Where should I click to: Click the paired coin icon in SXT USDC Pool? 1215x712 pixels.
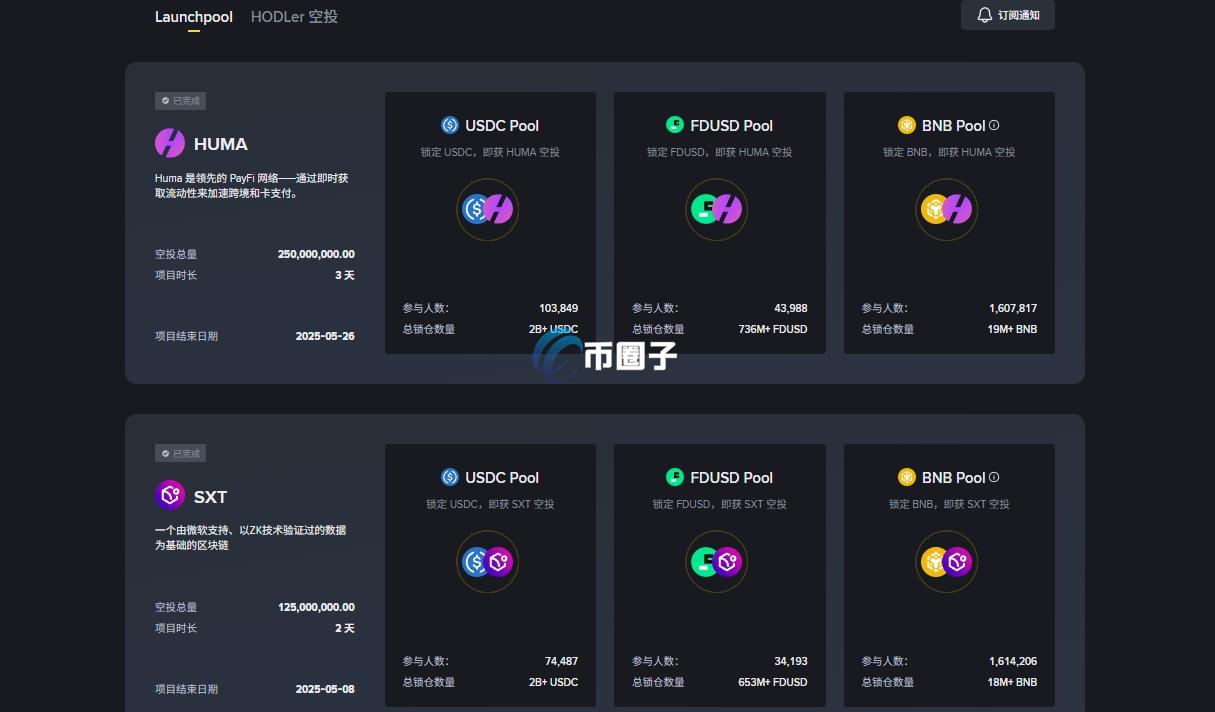(497, 562)
